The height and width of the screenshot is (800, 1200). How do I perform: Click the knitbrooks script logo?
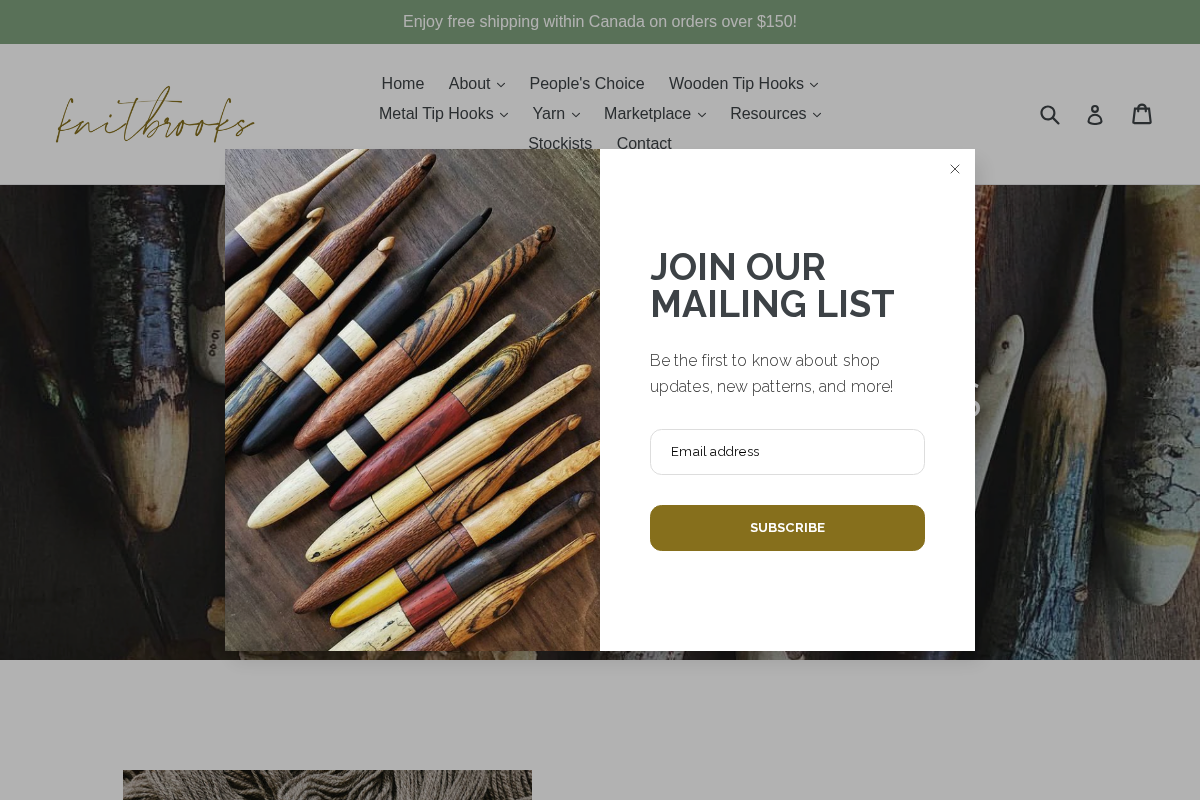click(155, 114)
